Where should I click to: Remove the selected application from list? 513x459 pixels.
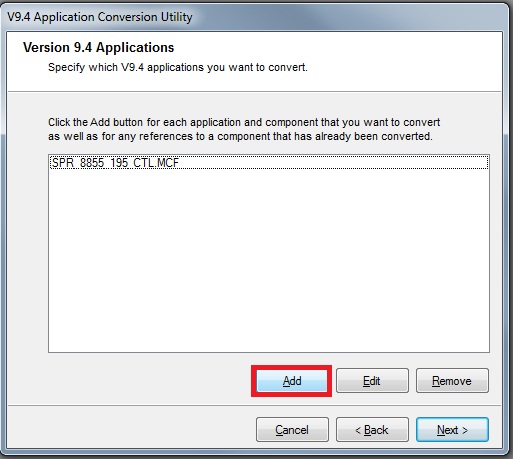(x=452, y=381)
